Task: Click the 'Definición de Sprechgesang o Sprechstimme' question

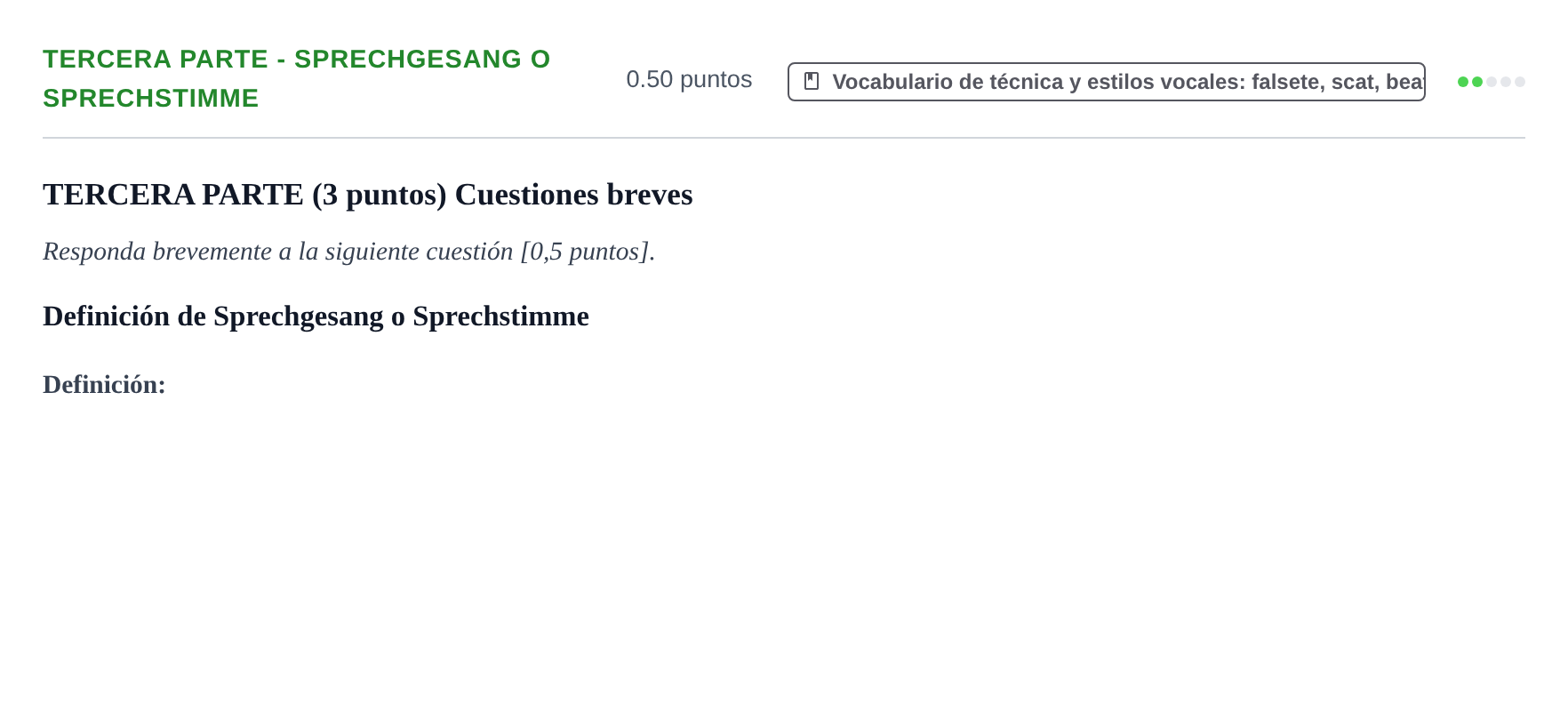Action: tap(316, 316)
